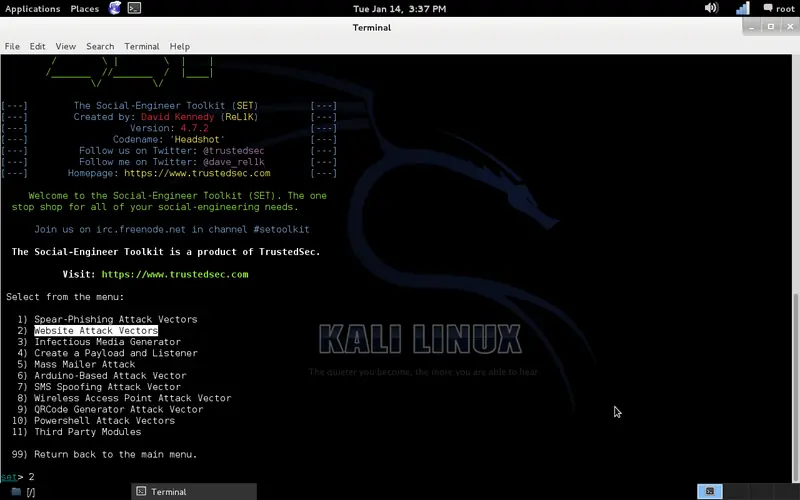Screen dimensions: 800x500
Task: Open the Help menu
Action: click(180, 46)
